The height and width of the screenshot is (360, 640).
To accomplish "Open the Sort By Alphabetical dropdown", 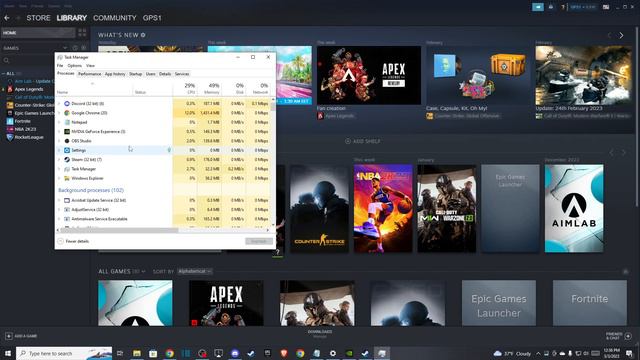I will 195,271.
